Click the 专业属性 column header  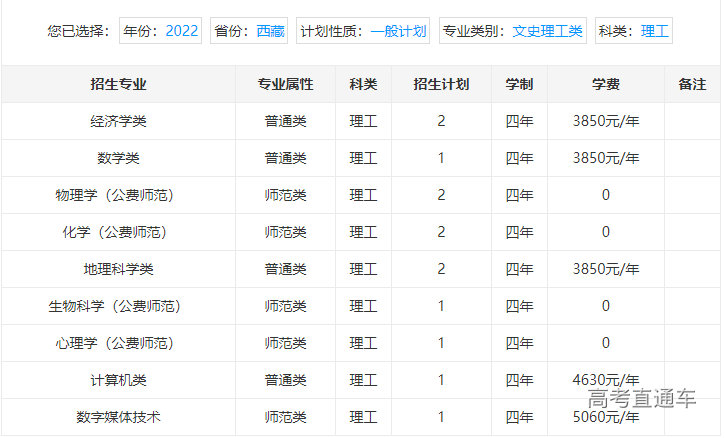pyautogui.click(x=285, y=84)
